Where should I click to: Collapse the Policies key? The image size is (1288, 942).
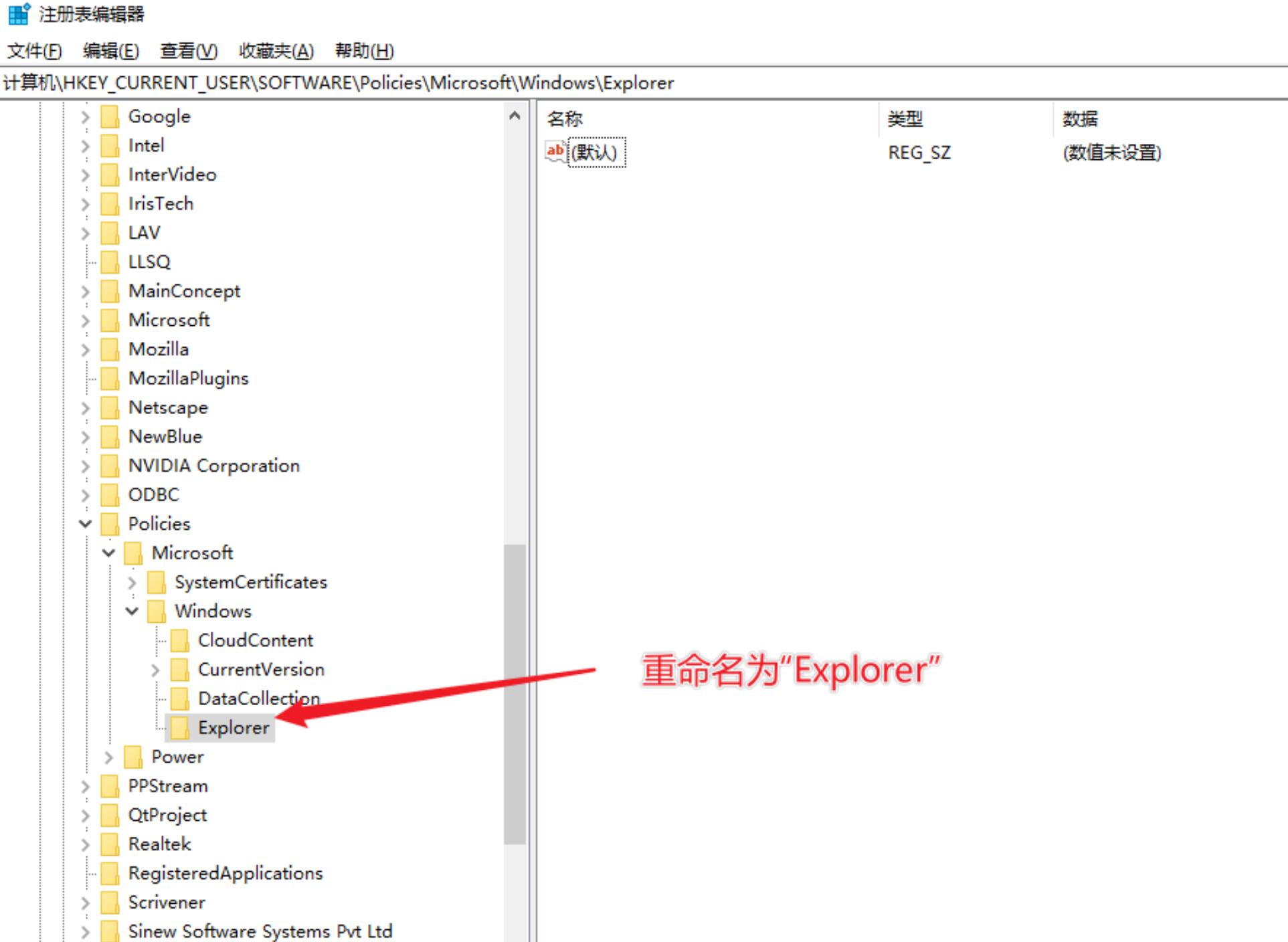[x=85, y=524]
